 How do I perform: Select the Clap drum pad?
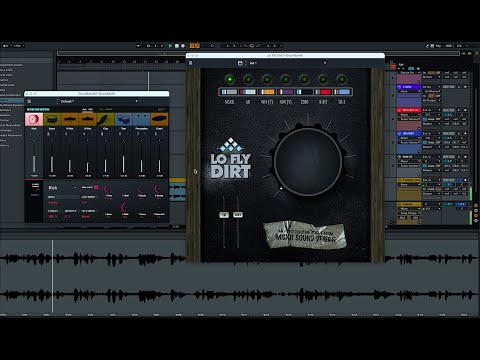click(x=105, y=119)
